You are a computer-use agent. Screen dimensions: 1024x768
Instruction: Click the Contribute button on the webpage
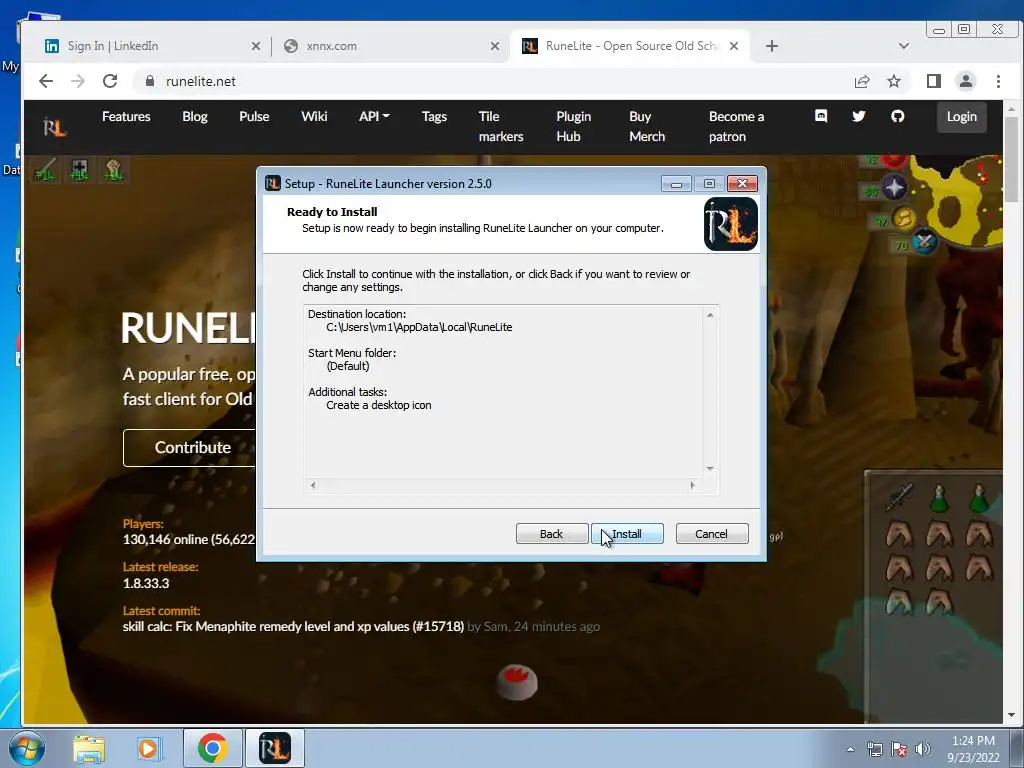[x=191, y=447]
